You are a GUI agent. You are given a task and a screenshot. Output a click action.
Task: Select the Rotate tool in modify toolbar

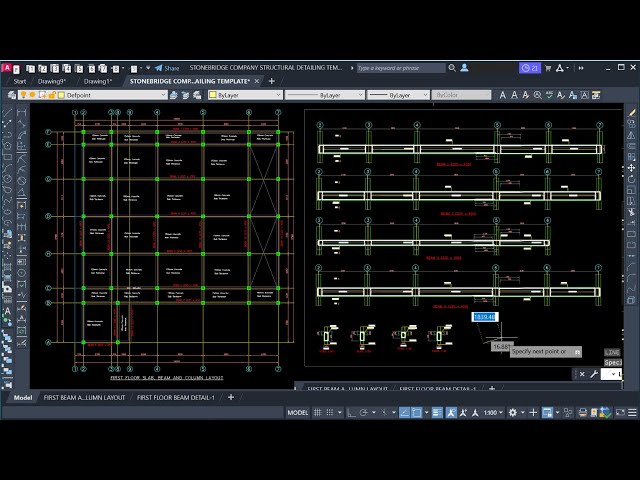(631, 179)
